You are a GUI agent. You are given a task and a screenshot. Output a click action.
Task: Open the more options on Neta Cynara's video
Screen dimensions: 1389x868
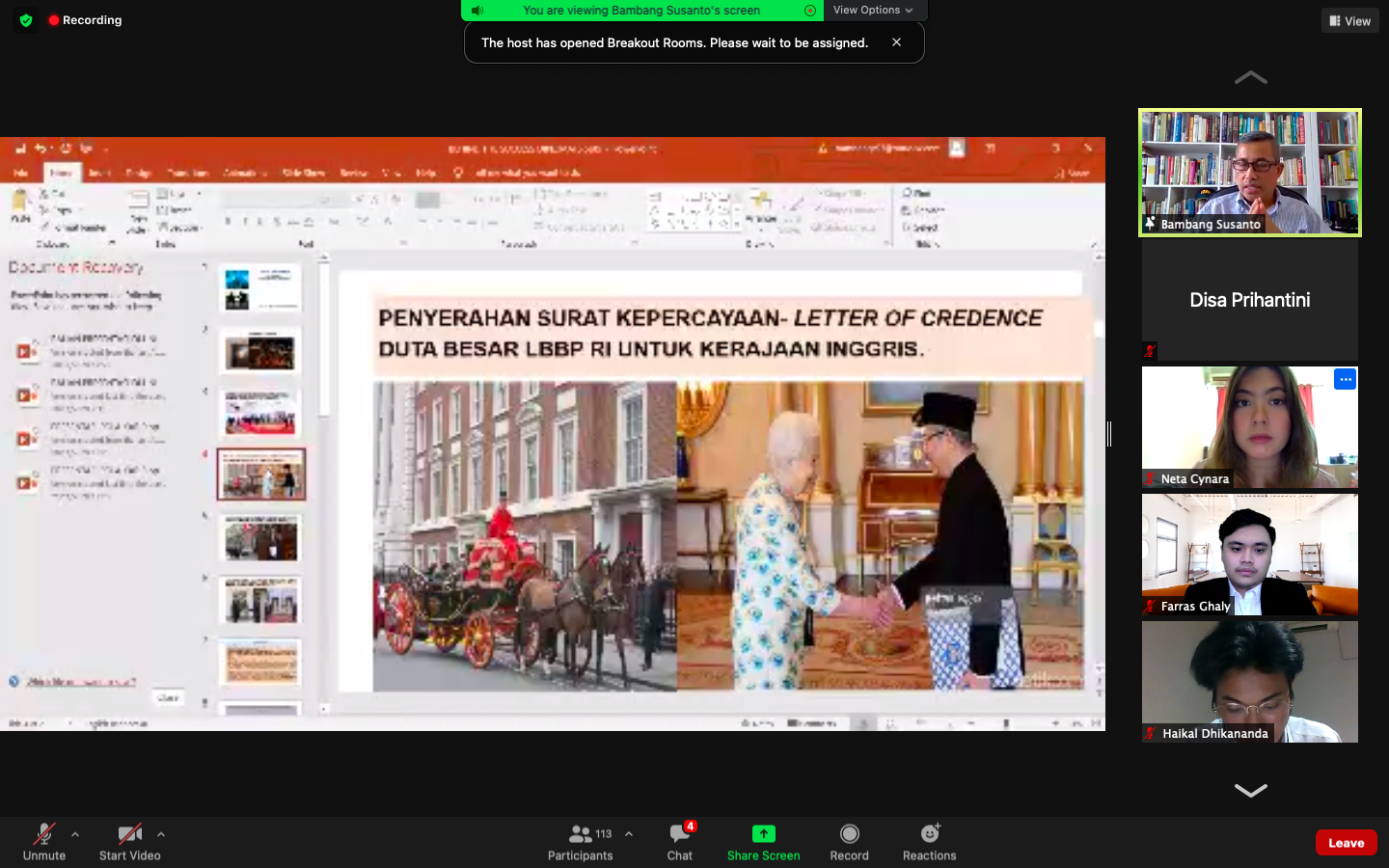click(x=1345, y=379)
